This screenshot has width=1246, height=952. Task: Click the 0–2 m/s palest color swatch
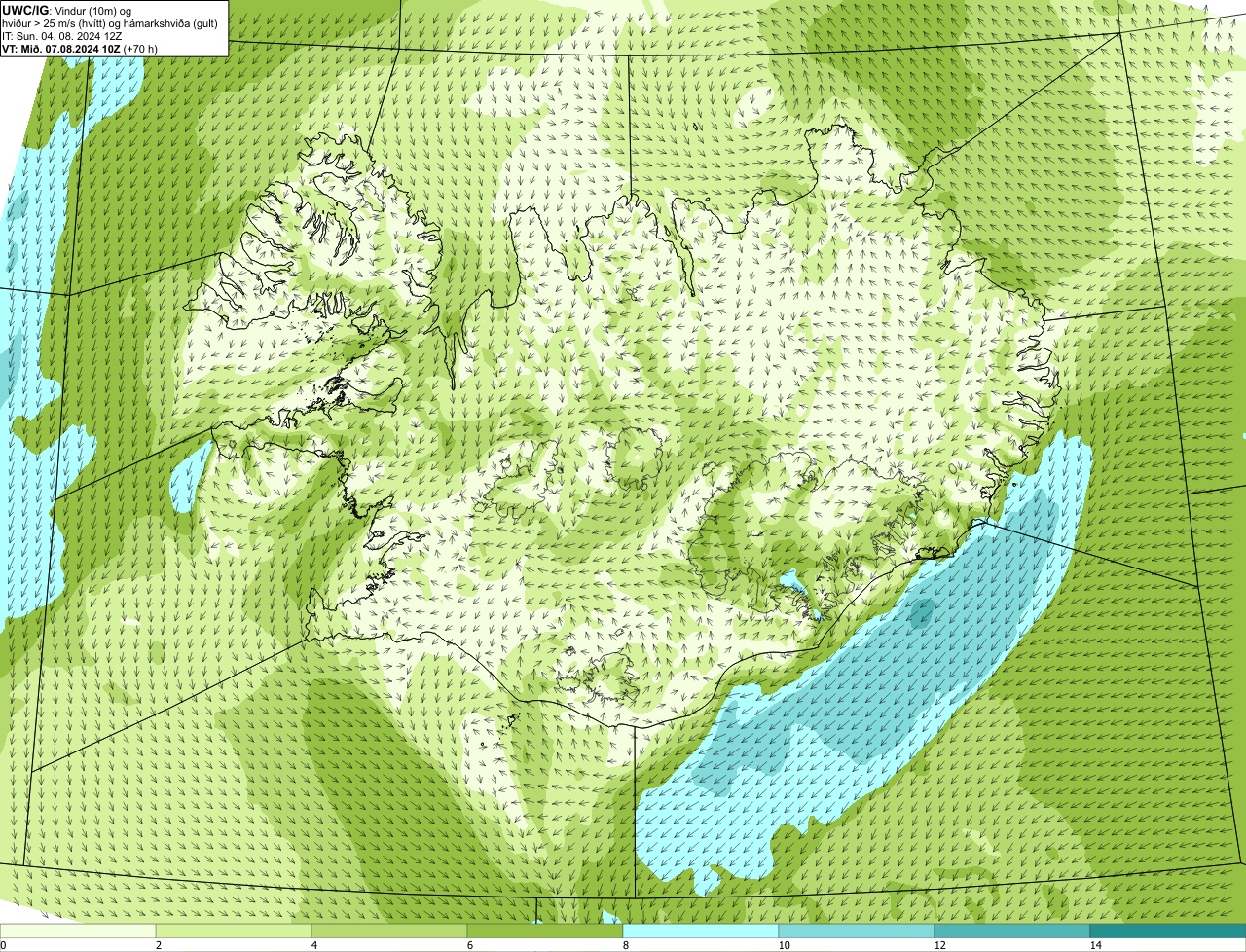[x=78, y=931]
